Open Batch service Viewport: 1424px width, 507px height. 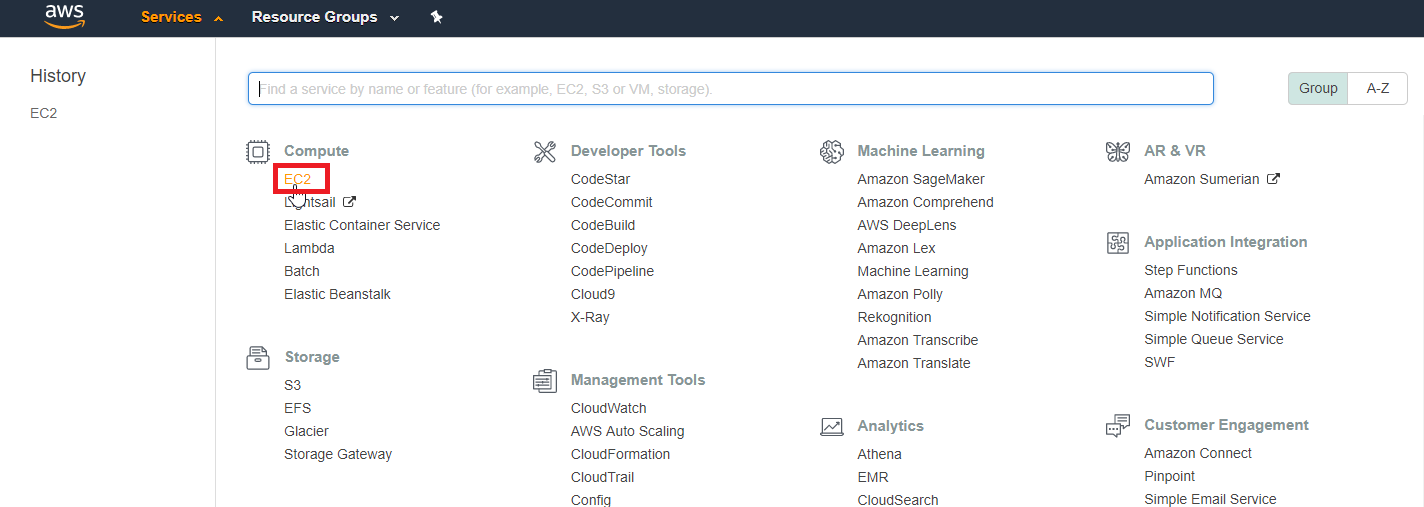(x=302, y=271)
